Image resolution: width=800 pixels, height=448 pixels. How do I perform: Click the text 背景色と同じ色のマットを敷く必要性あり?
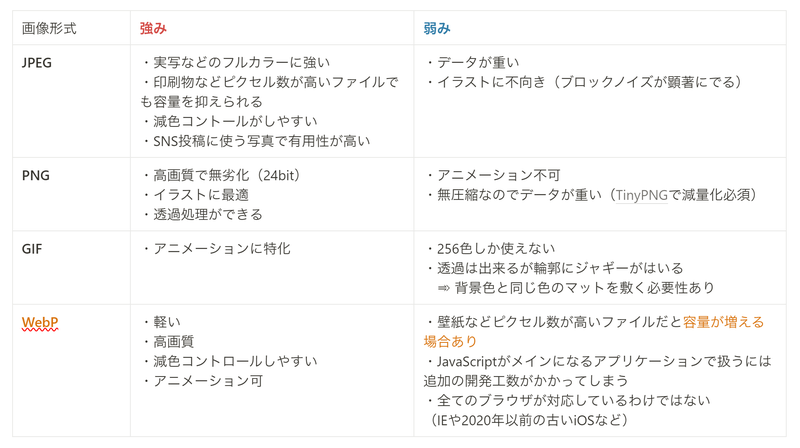click(583, 288)
